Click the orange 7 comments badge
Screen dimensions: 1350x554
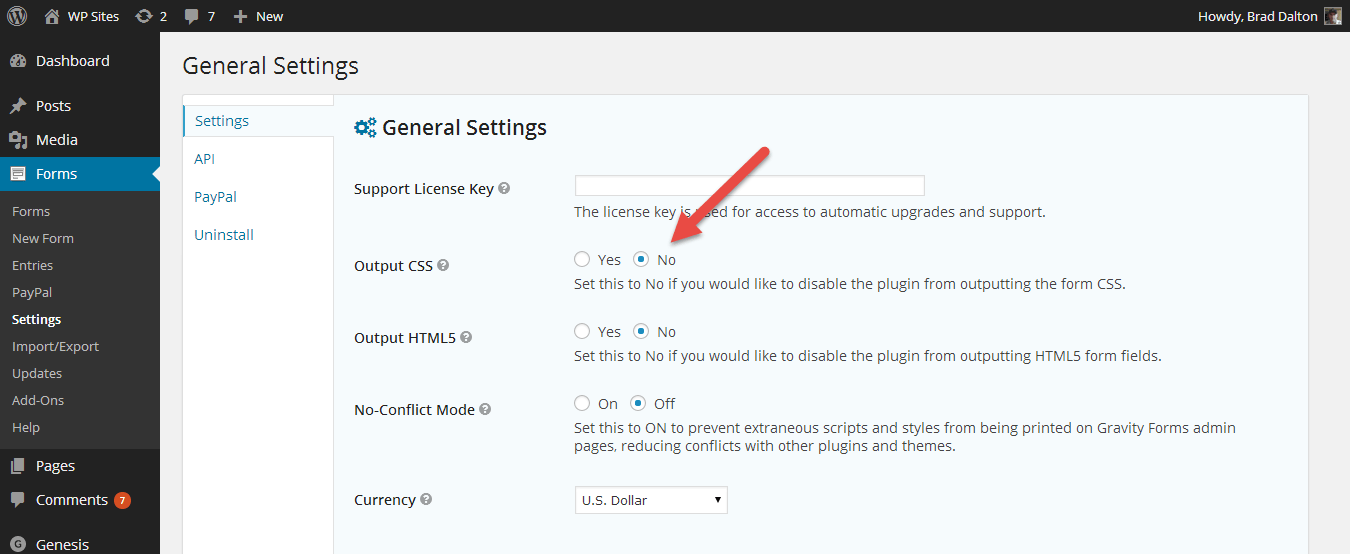[x=122, y=500]
